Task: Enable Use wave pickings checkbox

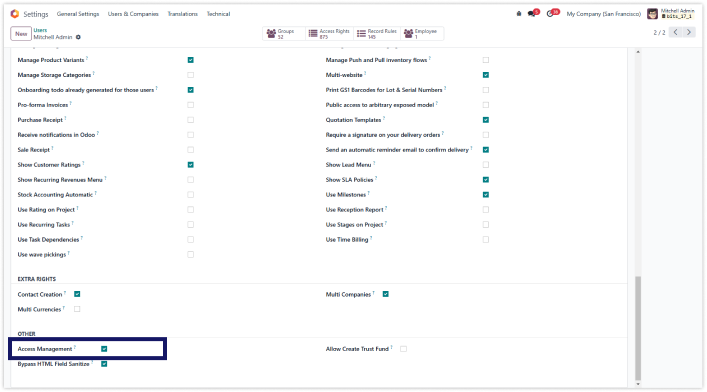Action: point(191,254)
